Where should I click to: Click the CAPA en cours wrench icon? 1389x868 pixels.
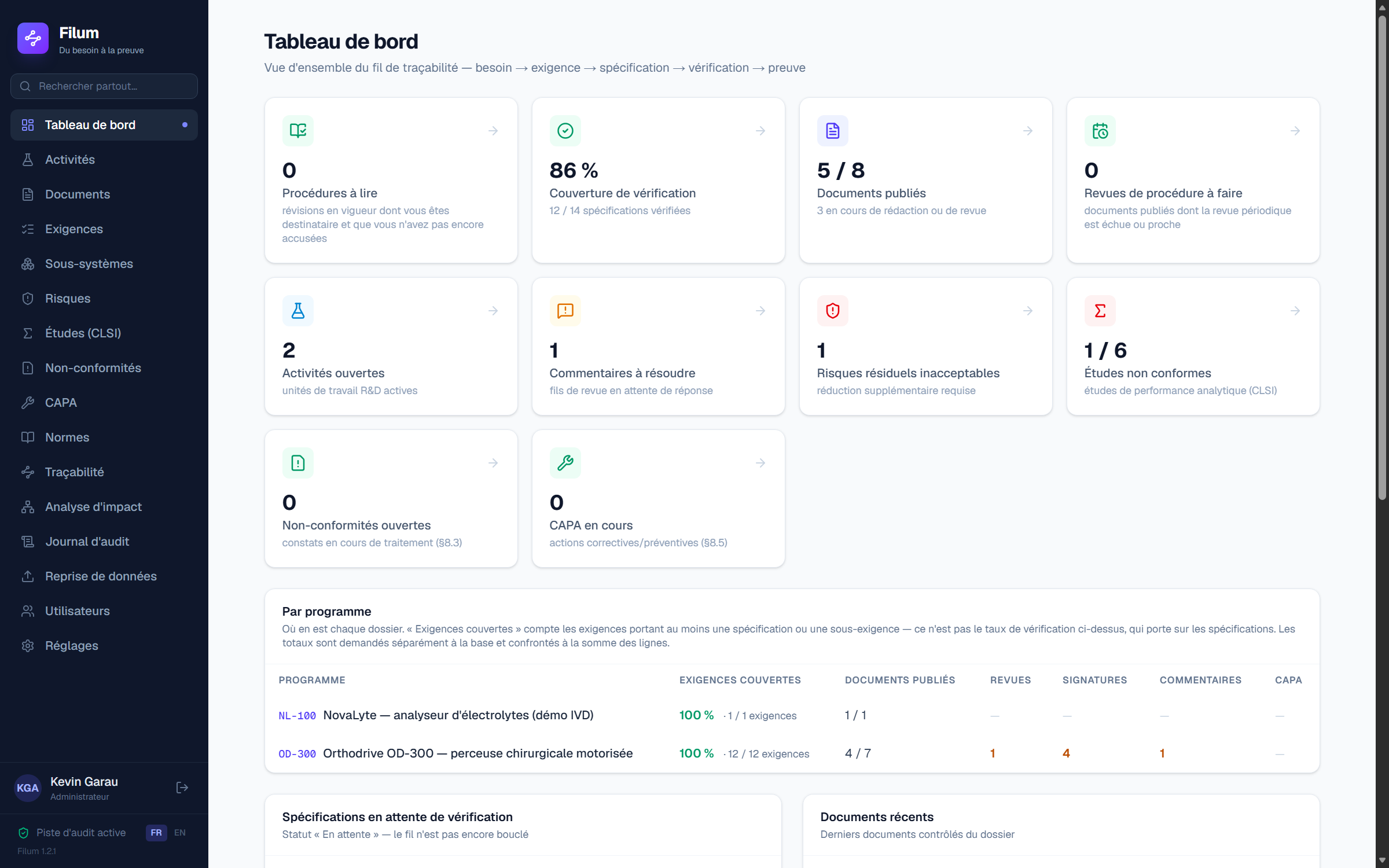pyautogui.click(x=565, y=463)
